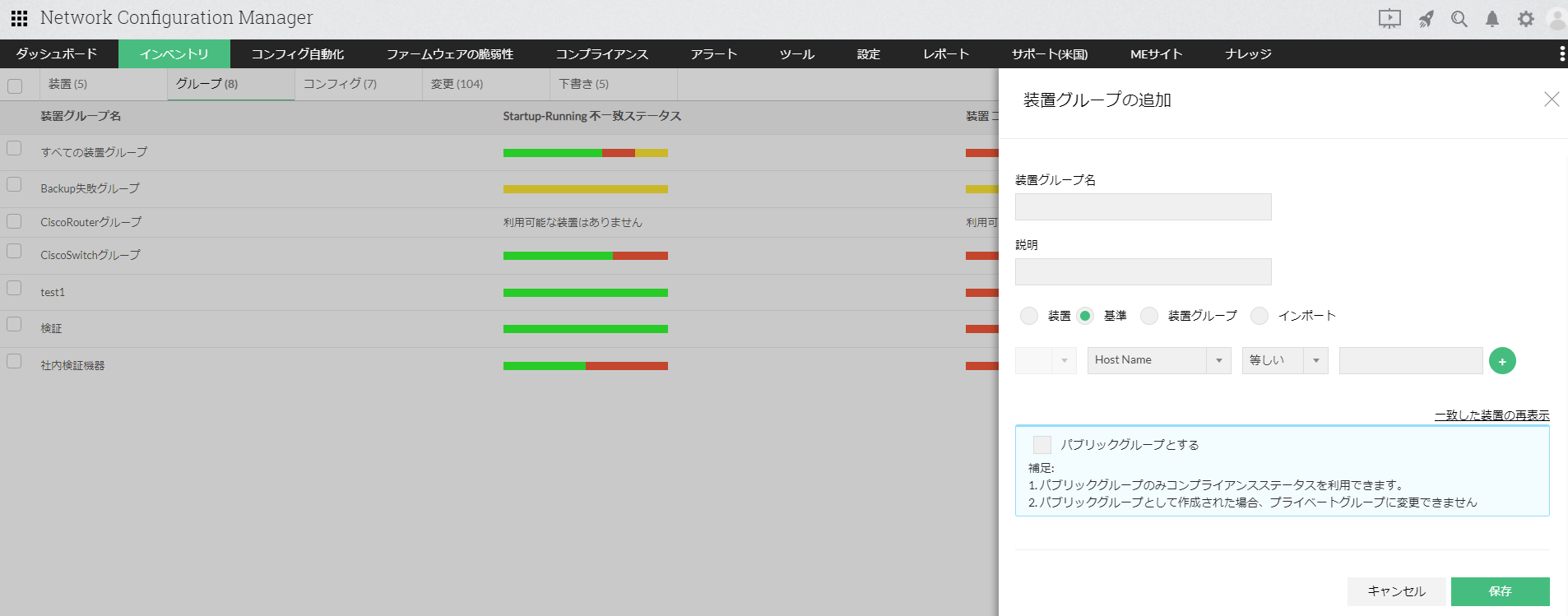
Task: Open the apps grid menu icon
Action: [19, 18]
